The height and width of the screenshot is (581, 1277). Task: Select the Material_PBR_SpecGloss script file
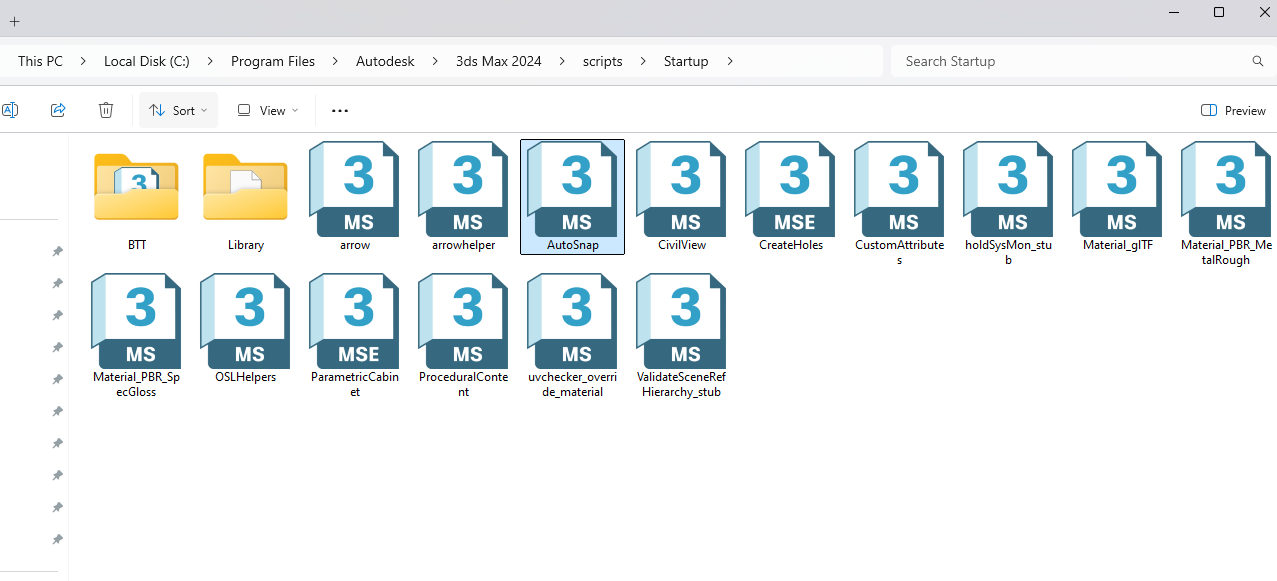tap(137, 337)
